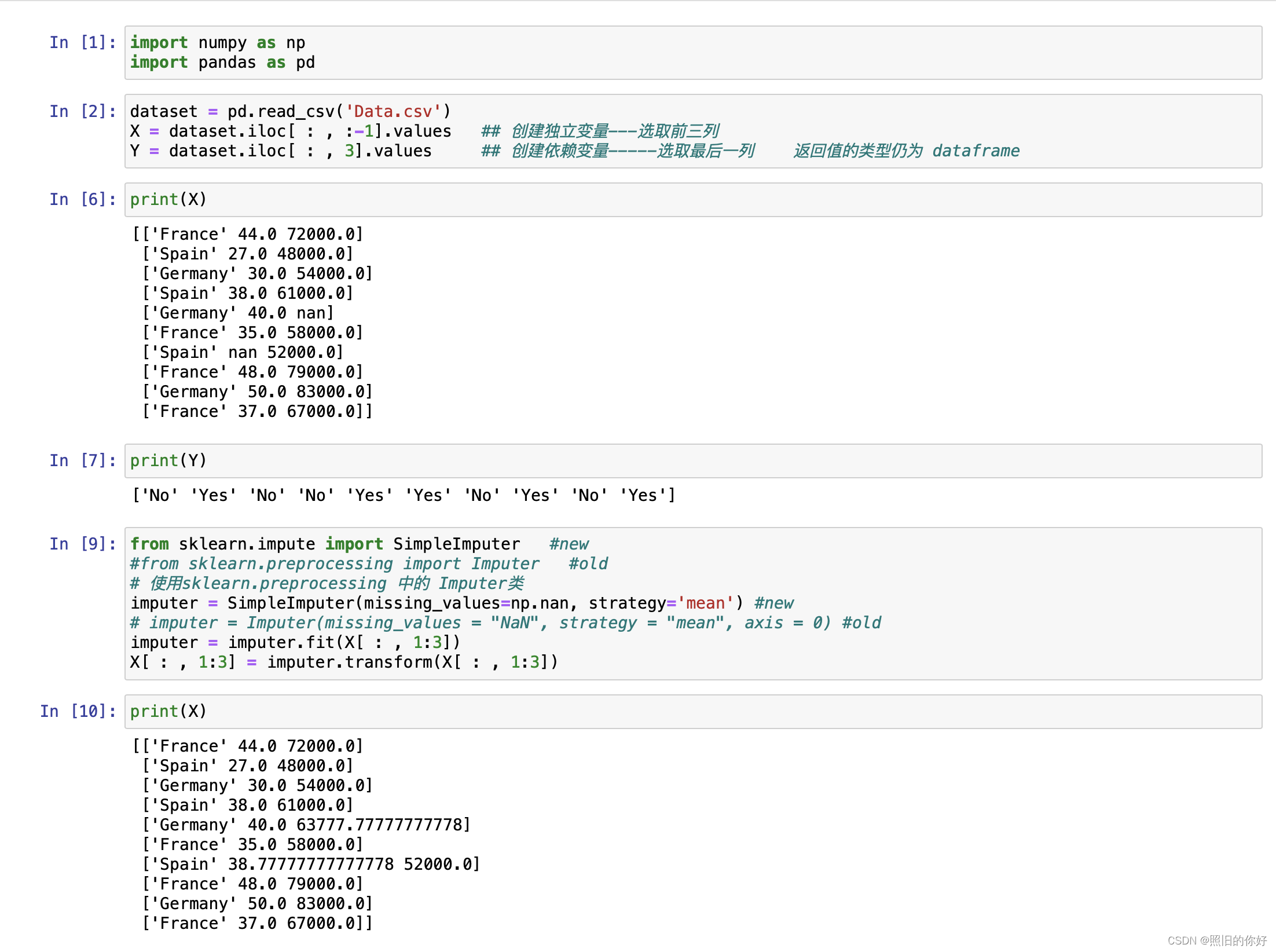Click first-output row ['Germany' 50.0 83000.0]
Screen dimensions: 1276x952
click(258, 392)
